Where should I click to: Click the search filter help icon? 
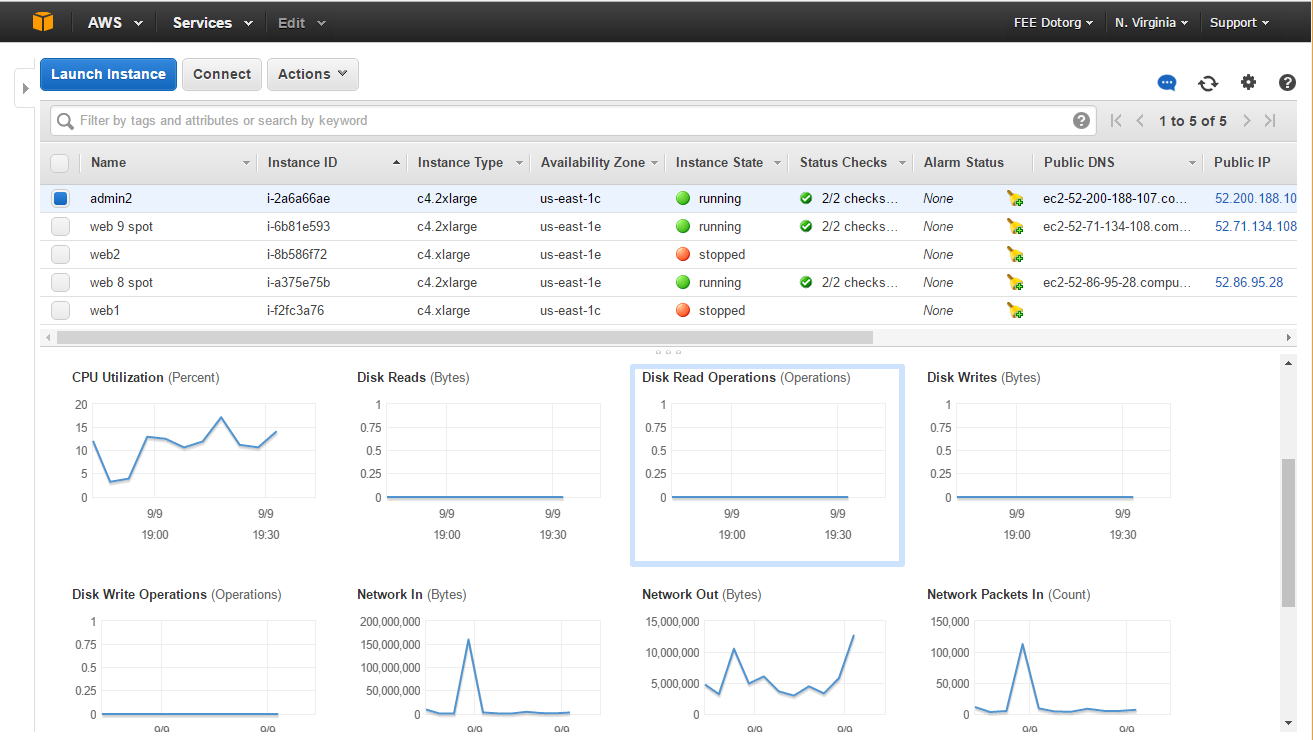tap(1081, 121)
